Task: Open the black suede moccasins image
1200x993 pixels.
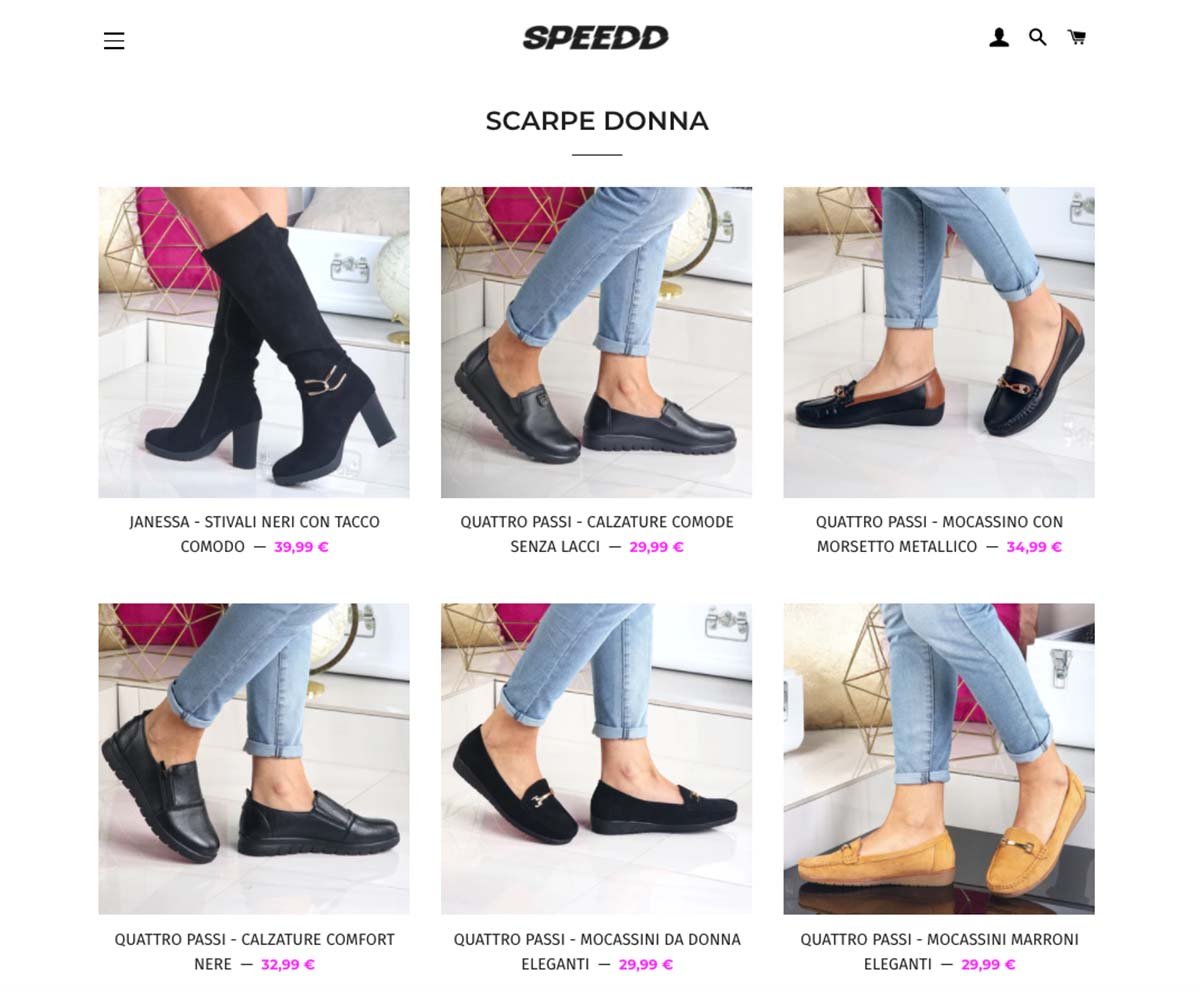Action: 596,759
